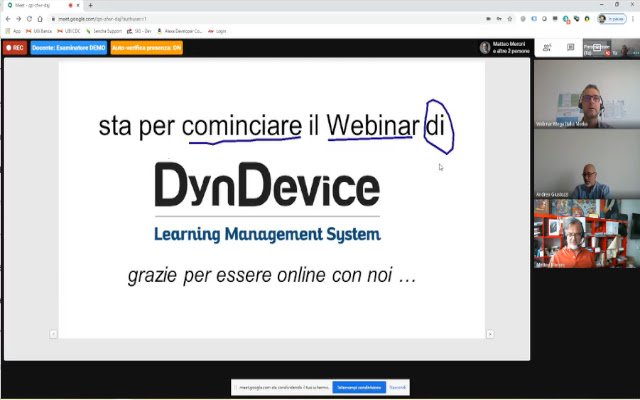Screen dimensions: 640x400
Task: Open the App bookmarks shortcut
Action: pyautogui.click(x=13, y=31)
